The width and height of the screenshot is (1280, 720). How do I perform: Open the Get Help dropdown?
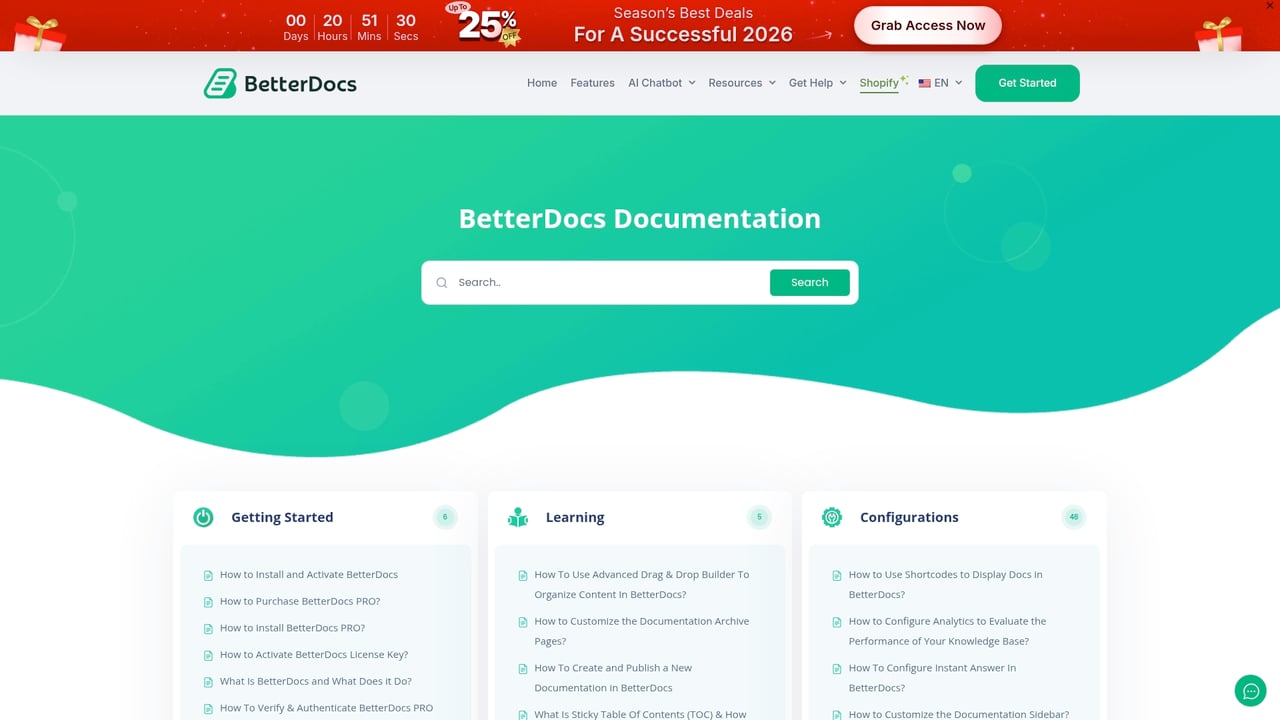coord(817,83)
